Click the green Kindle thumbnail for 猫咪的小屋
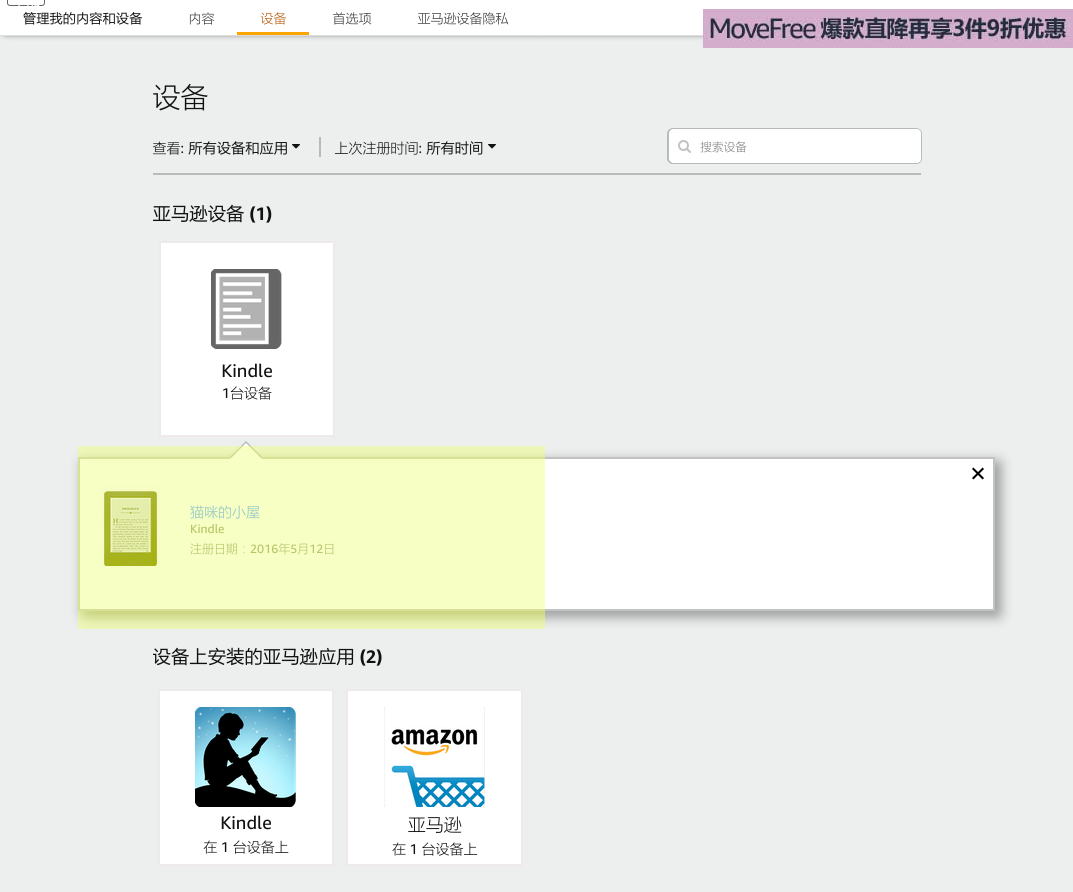This screenshot has height=892, width=1073. [x=131, y=529]
